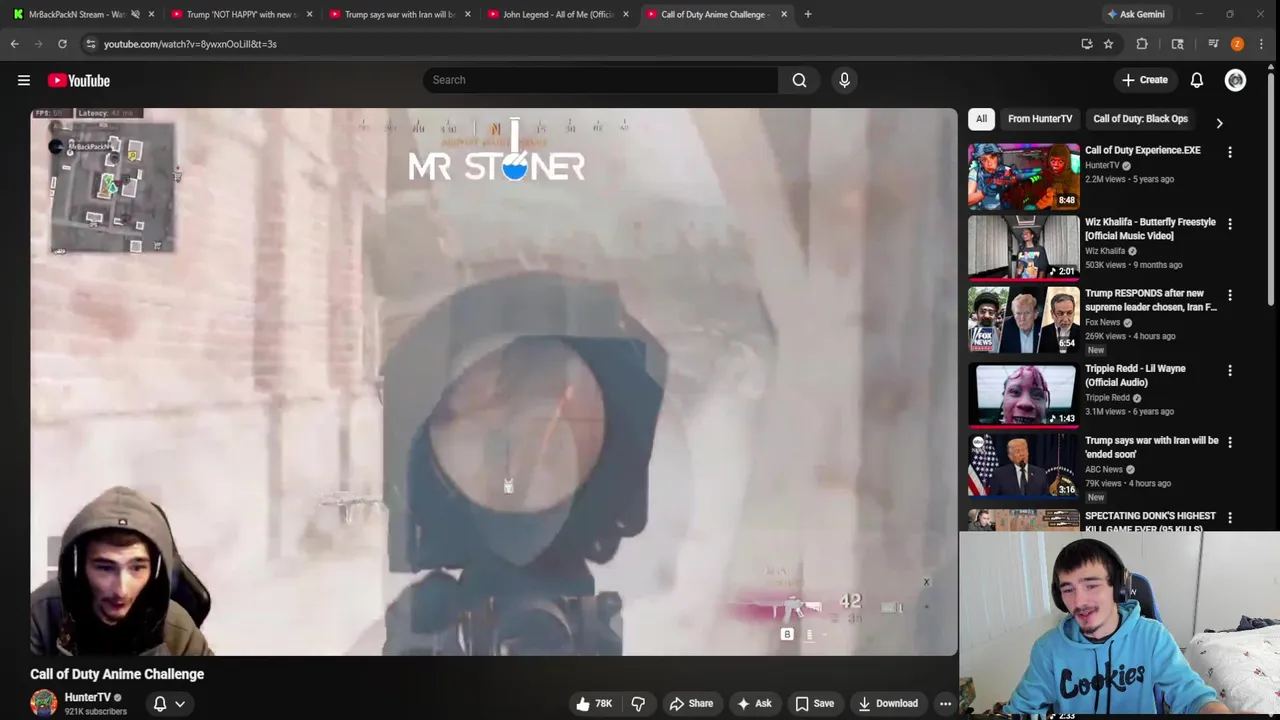
Task: Like the video with 78K likes
Action: (594, 703)
